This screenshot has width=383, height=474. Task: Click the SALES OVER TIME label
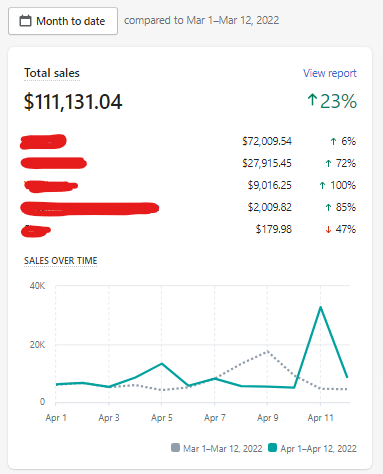pyautogui.click(x=61, y=261)
